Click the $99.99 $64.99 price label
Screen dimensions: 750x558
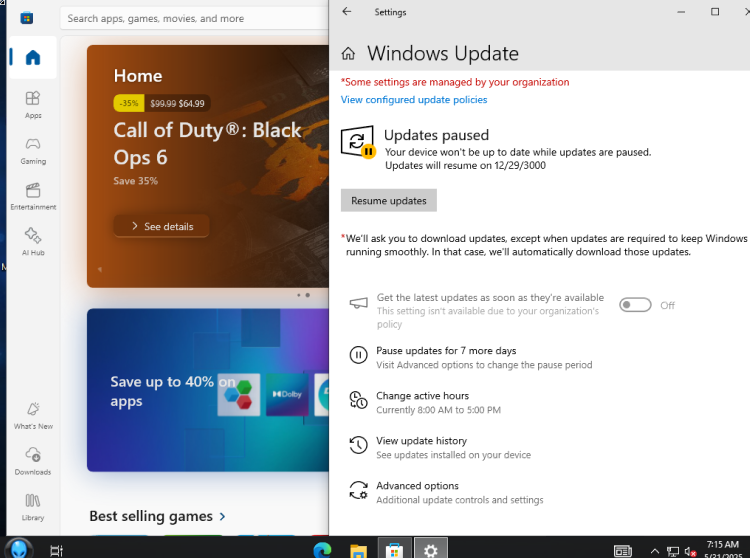(177, 103)
